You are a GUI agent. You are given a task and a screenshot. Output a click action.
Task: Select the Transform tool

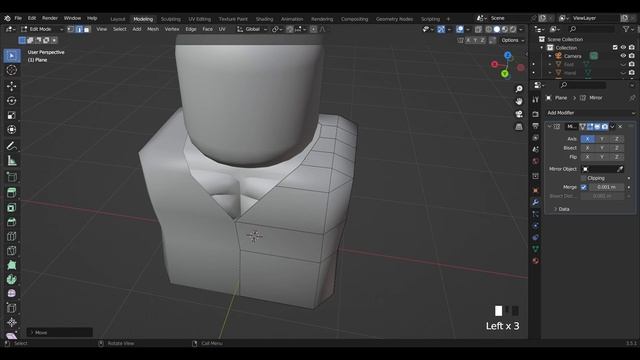pos(12,130)
